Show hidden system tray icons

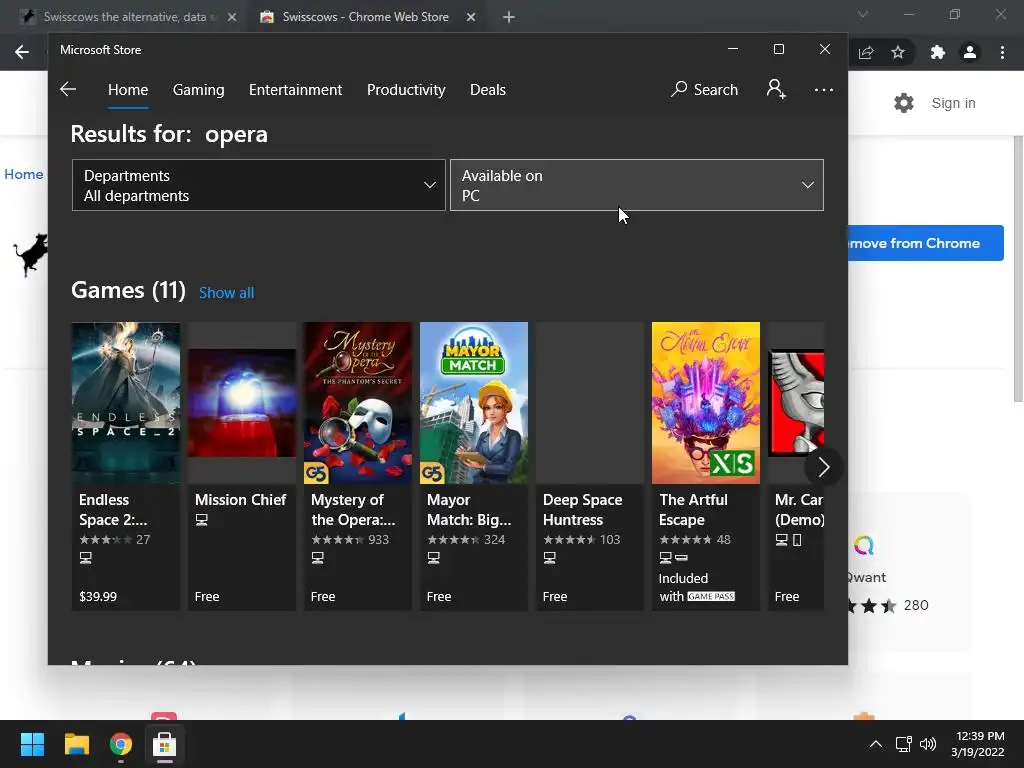click(x=876, y=744)
